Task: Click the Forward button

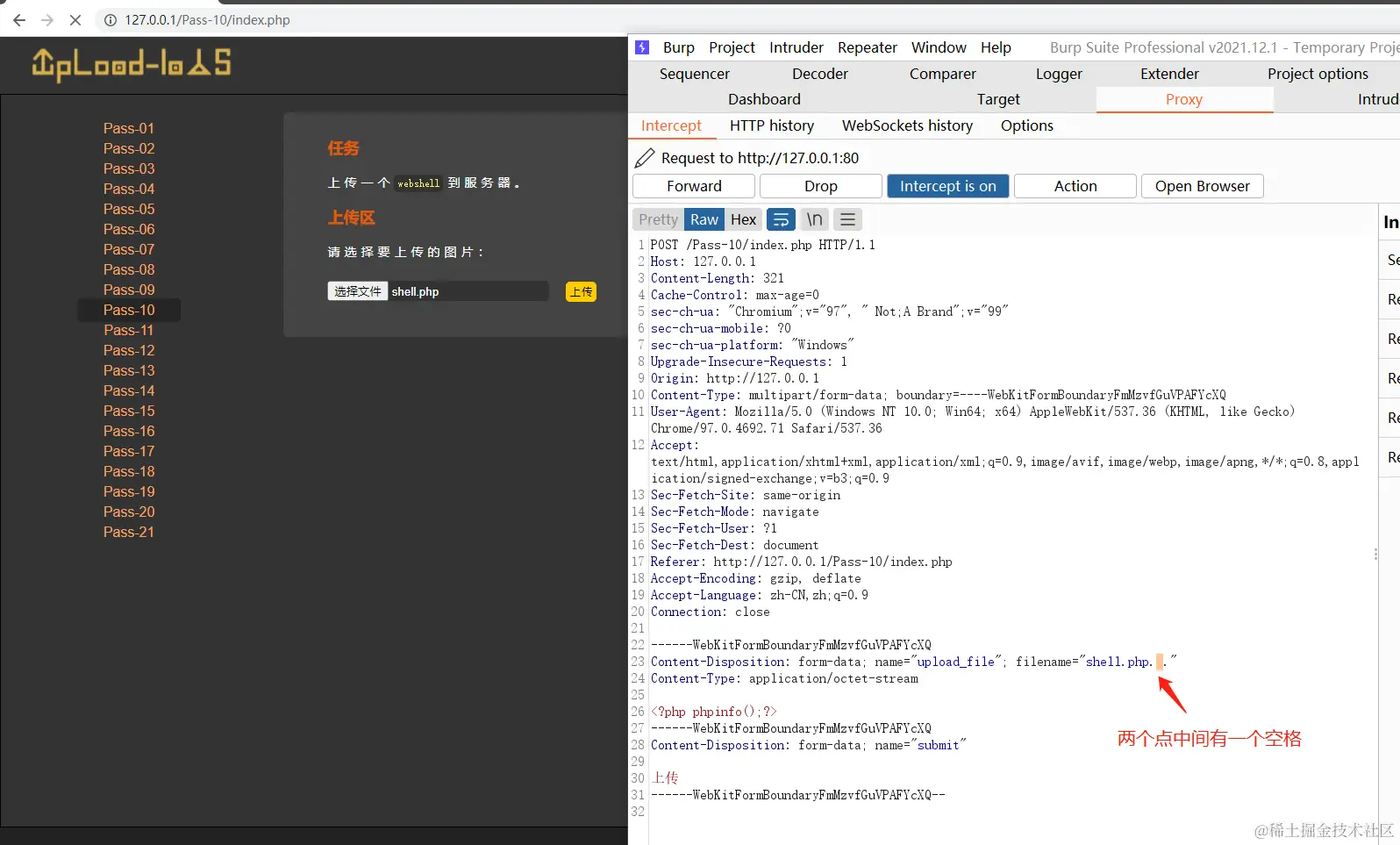Action: coord(694,186)
